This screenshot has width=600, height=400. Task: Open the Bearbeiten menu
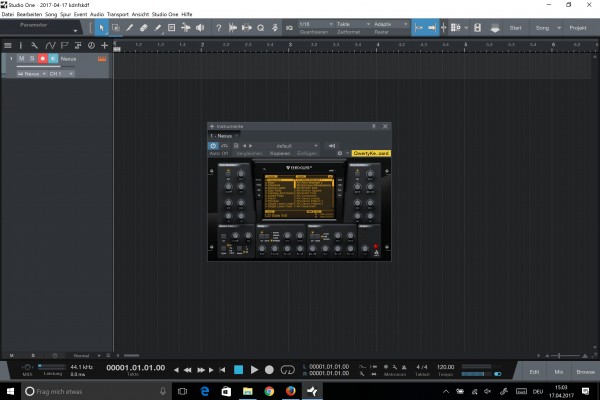29,14
